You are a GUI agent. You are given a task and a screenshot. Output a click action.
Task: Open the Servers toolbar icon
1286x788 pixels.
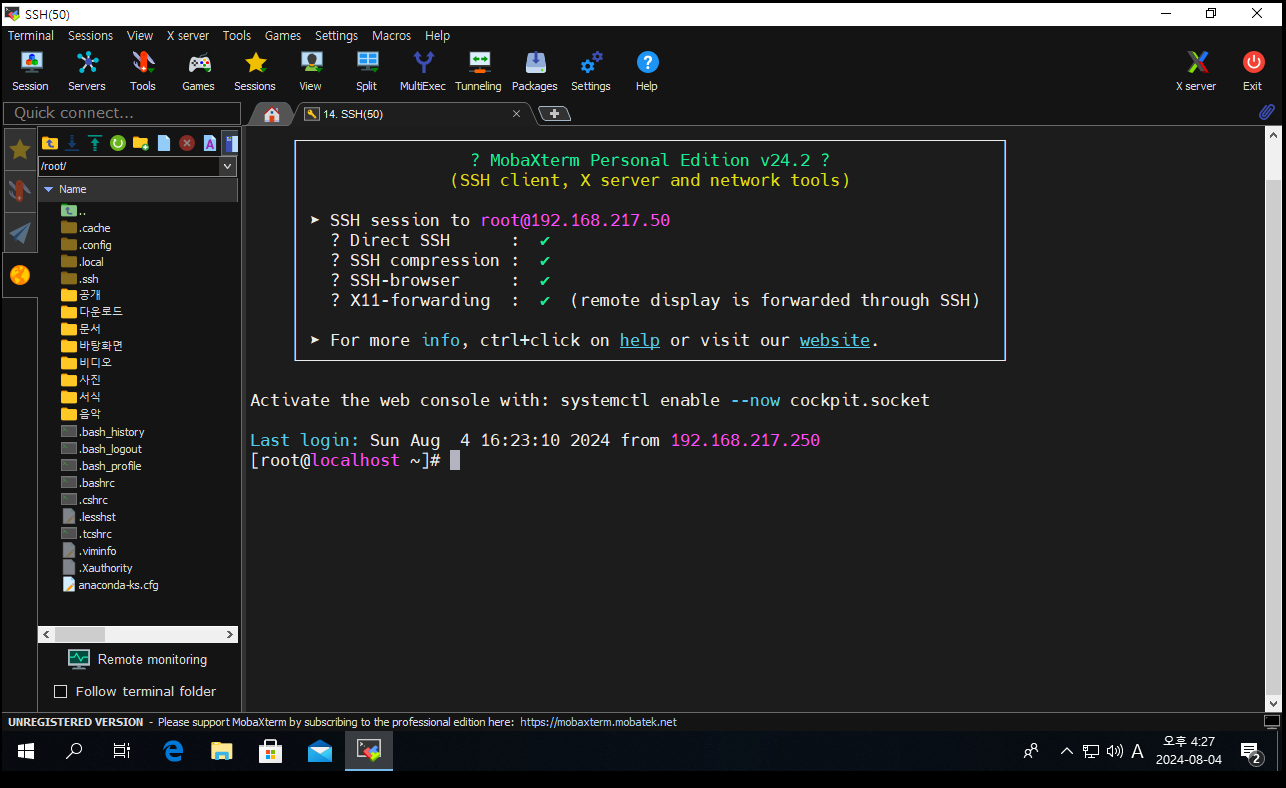coord(87,70)
